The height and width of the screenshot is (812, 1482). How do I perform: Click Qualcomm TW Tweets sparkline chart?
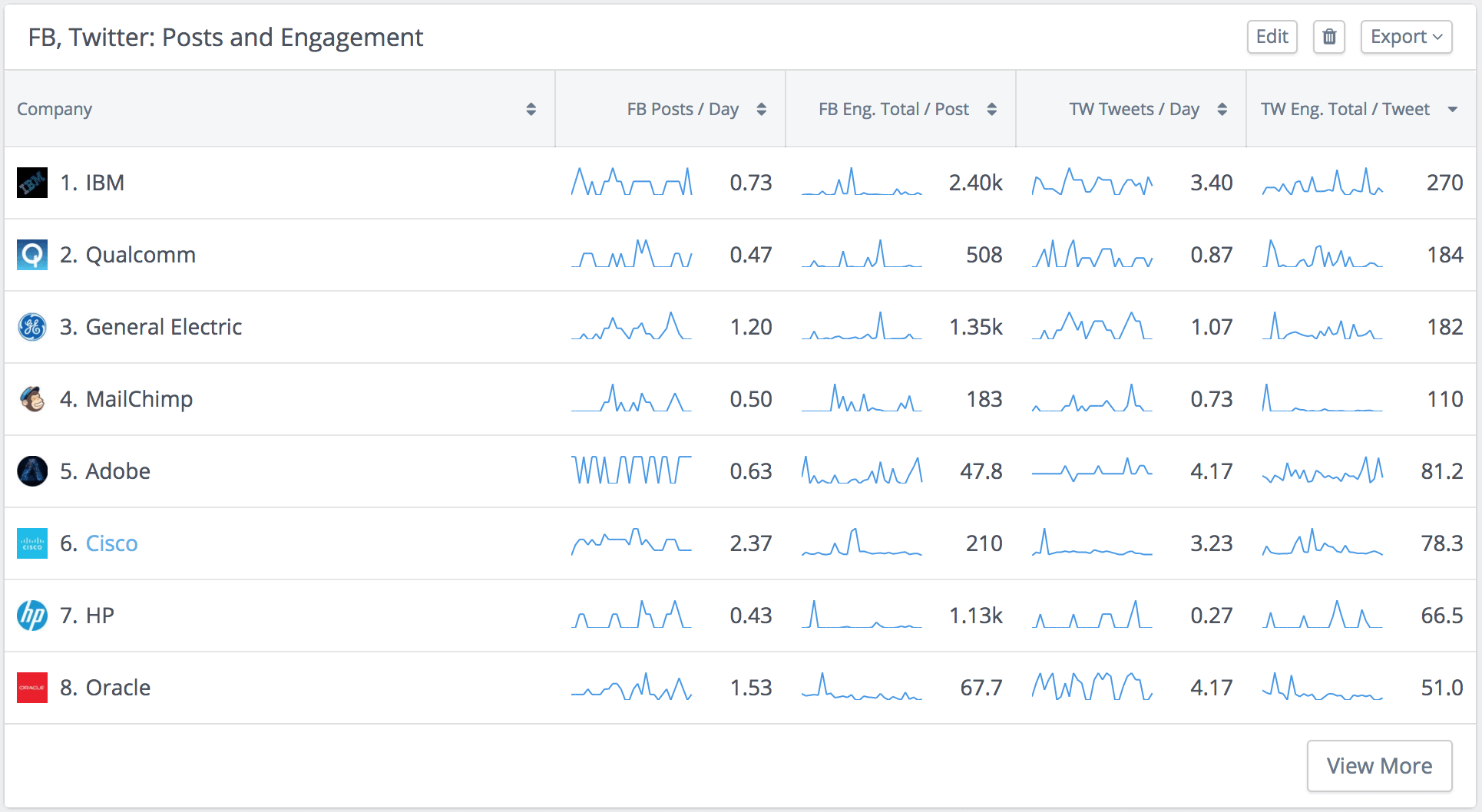tap(1092, 254)
